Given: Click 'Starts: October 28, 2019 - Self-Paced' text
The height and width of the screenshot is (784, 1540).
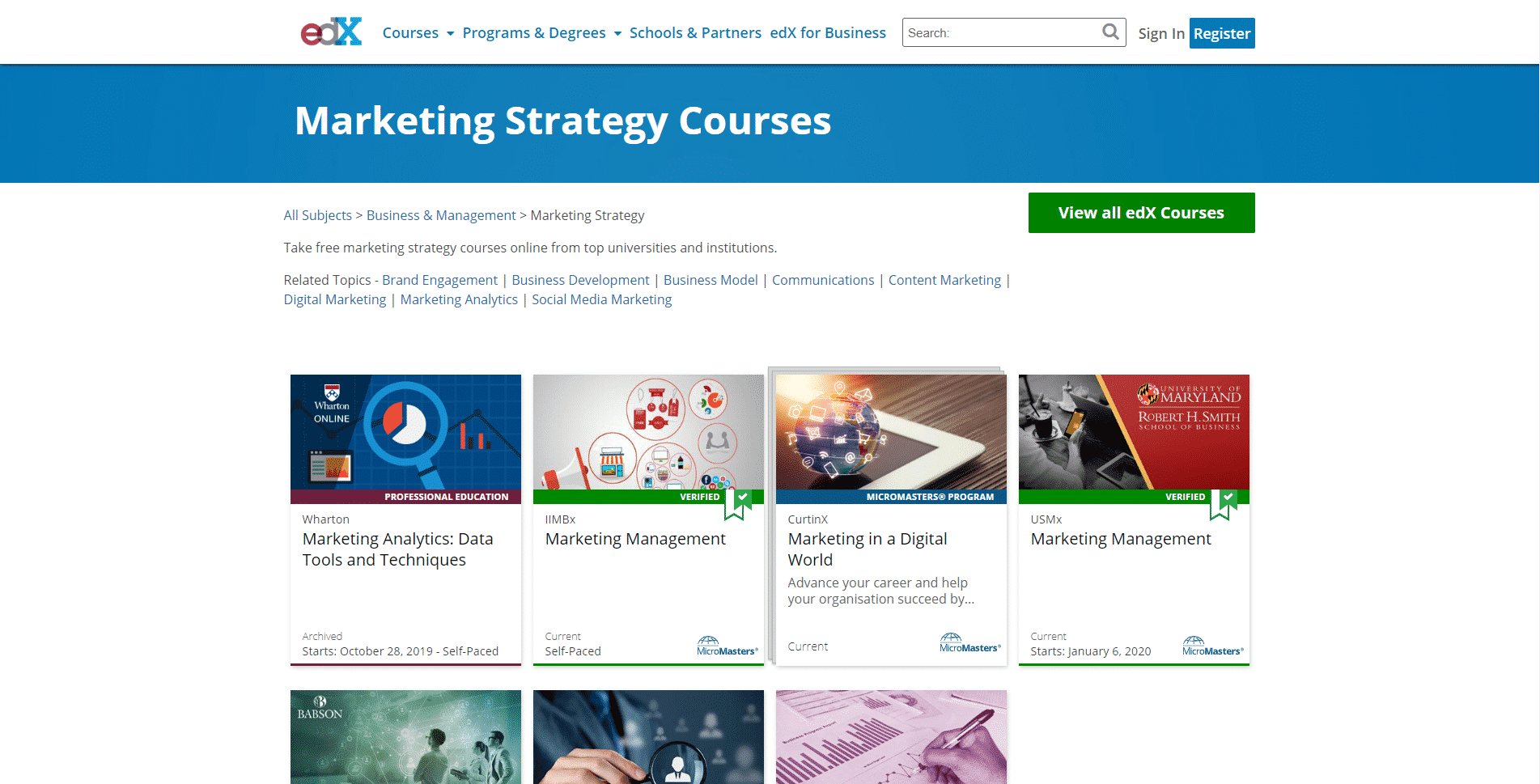Looking at the screenshot, I should coord(401,651).
